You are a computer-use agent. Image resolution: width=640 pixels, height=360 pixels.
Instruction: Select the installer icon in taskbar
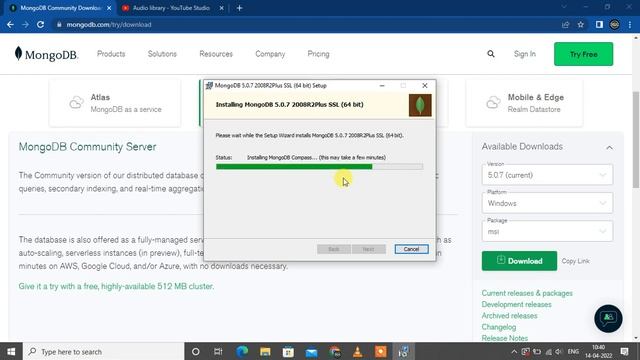click(403, 351)
